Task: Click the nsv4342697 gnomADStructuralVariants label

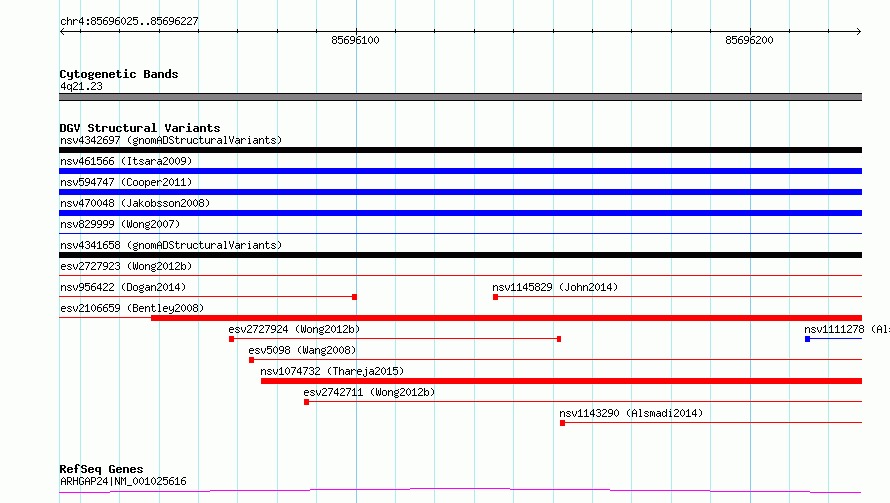Action: click(x=171, y=140)
